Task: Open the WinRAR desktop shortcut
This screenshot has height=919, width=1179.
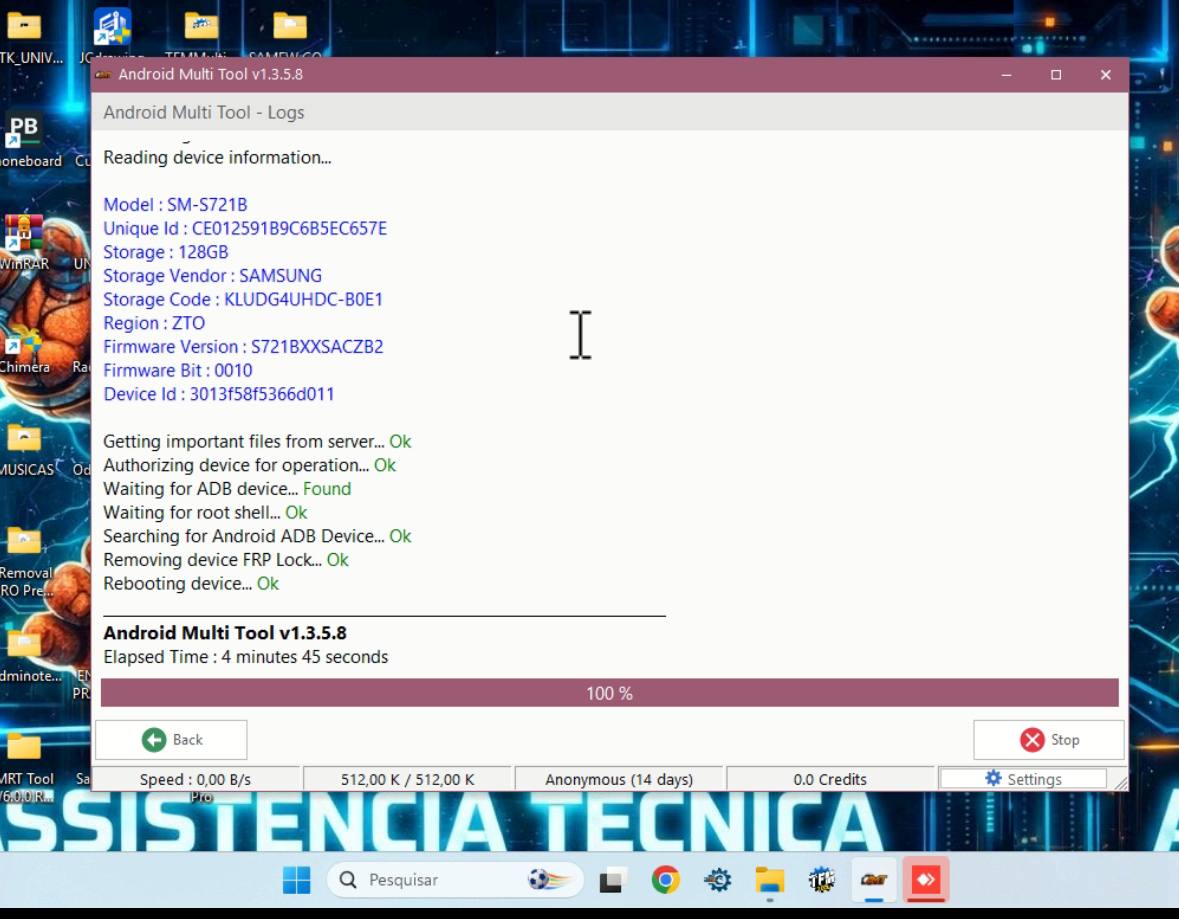Action: pyautogui.click(x=24, y=242)
